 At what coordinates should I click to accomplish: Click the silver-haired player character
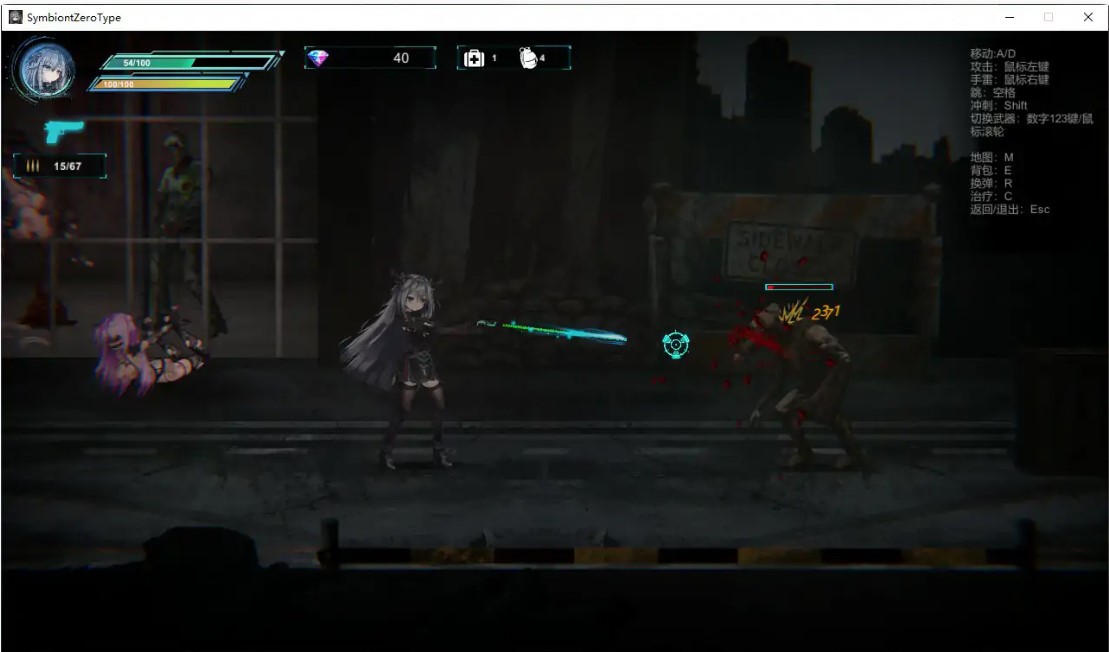click(407, 369)
